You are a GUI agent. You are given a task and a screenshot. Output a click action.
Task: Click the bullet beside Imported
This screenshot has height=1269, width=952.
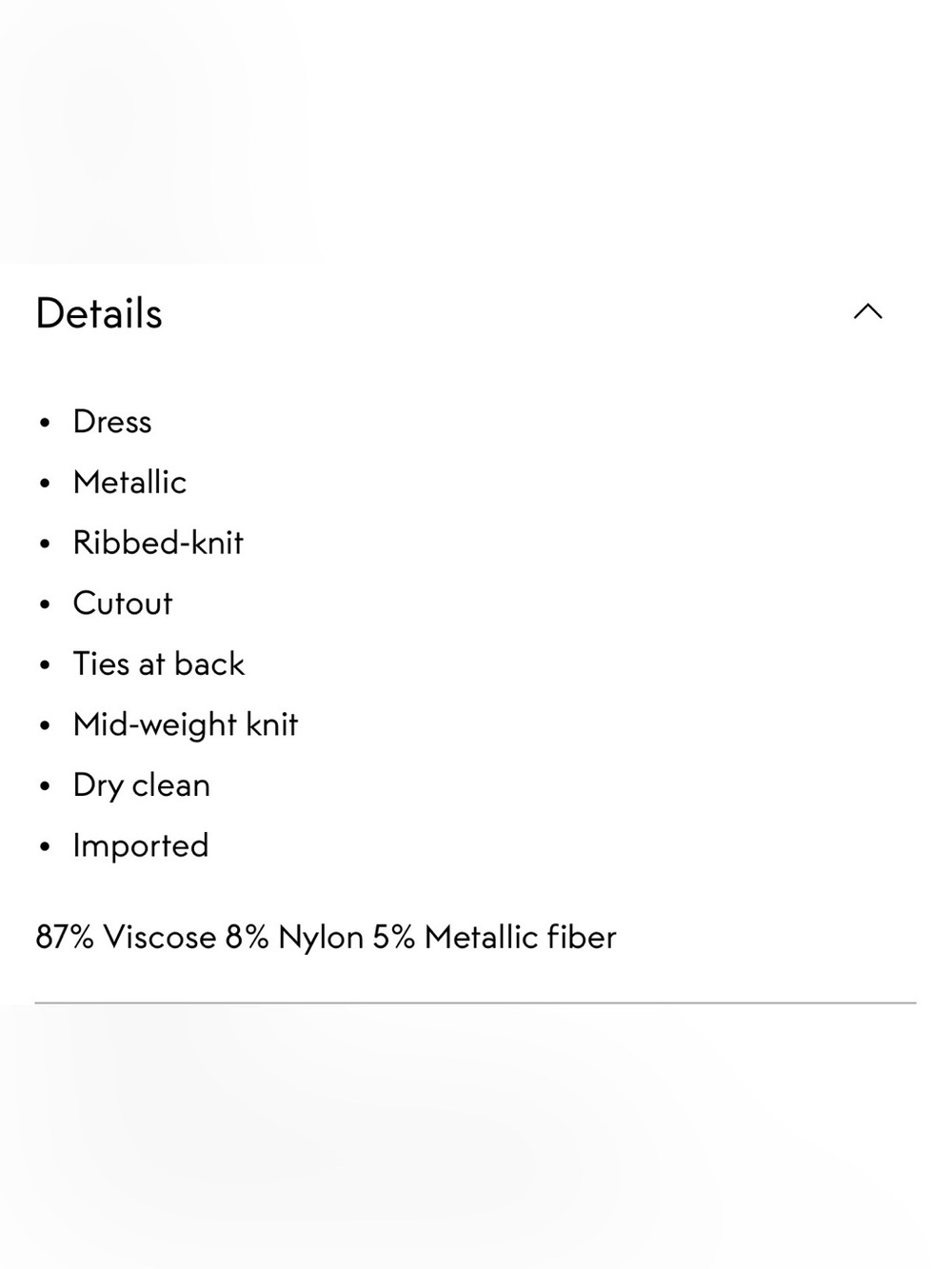[x=45, y=847]
